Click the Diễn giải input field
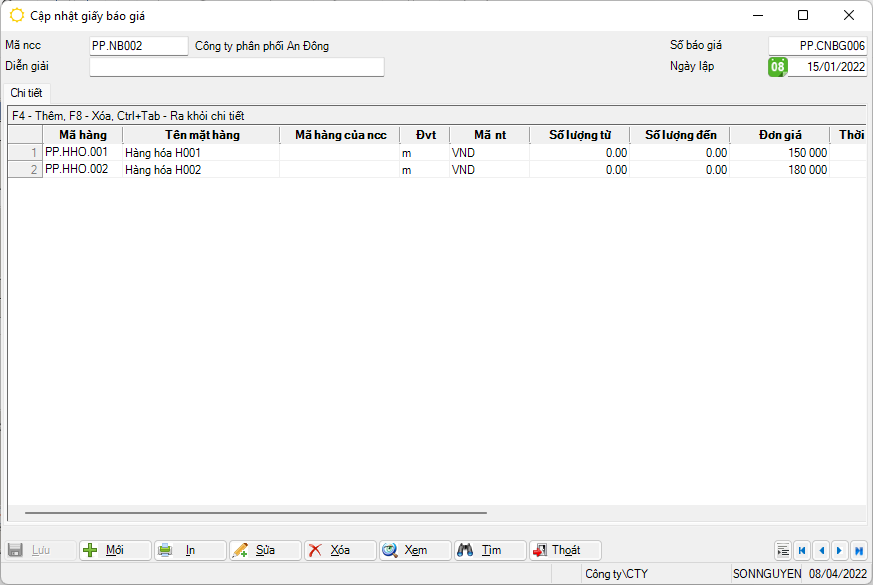This screenshot has width=873, height=585. 237,67
